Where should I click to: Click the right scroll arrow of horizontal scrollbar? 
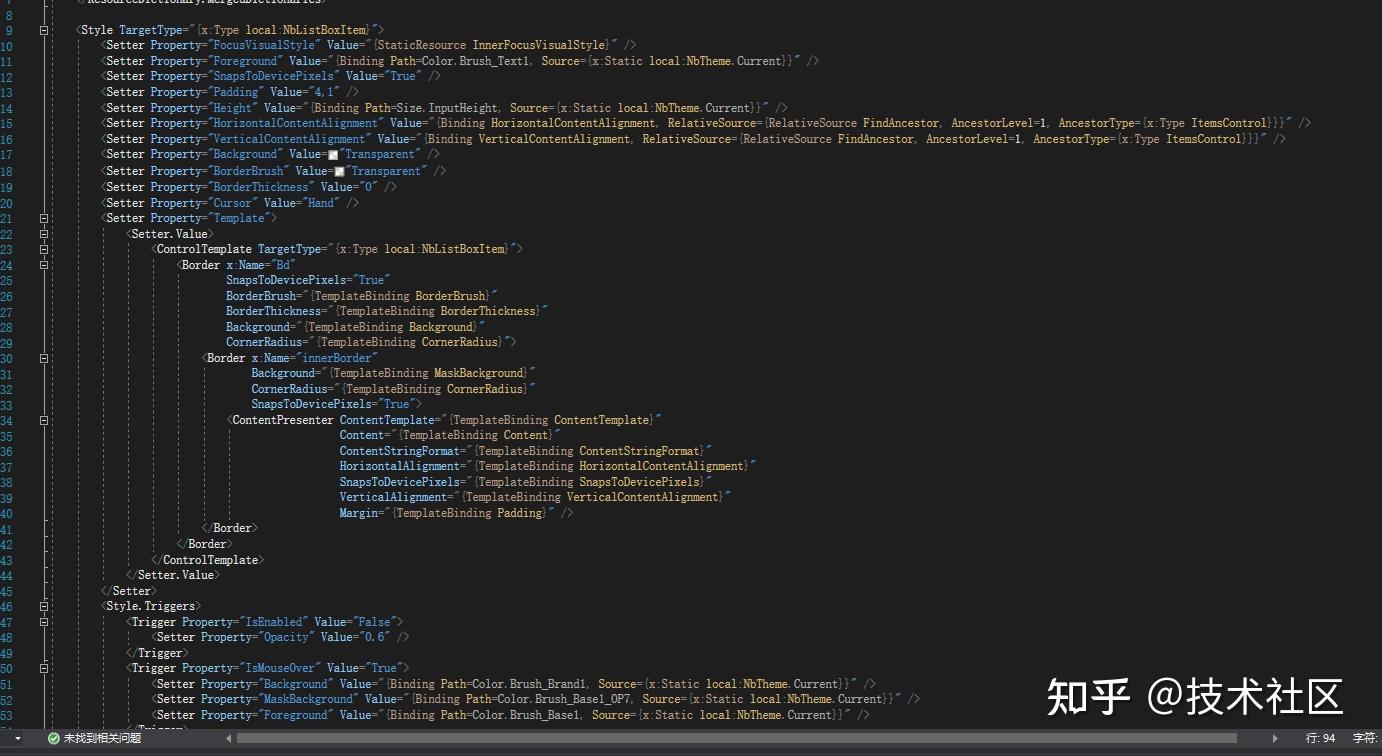pos(1274,738)
